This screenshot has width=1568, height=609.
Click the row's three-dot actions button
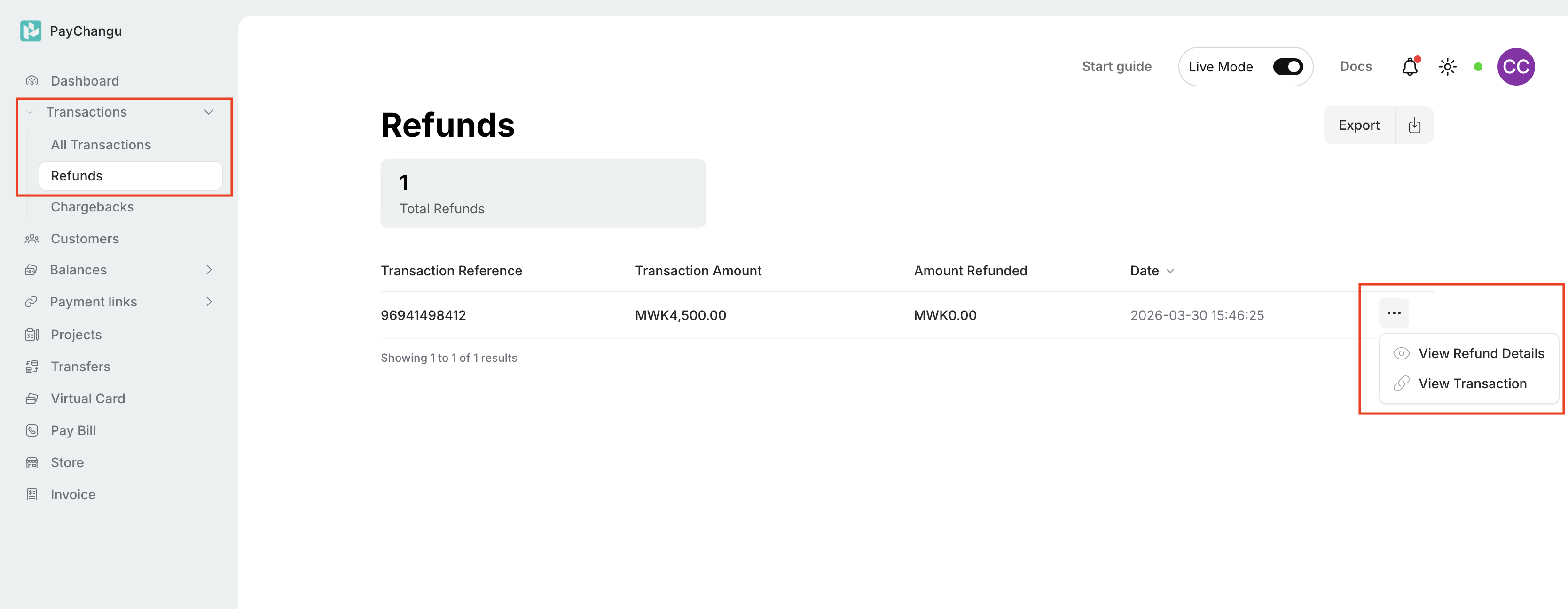(1393, 313)
